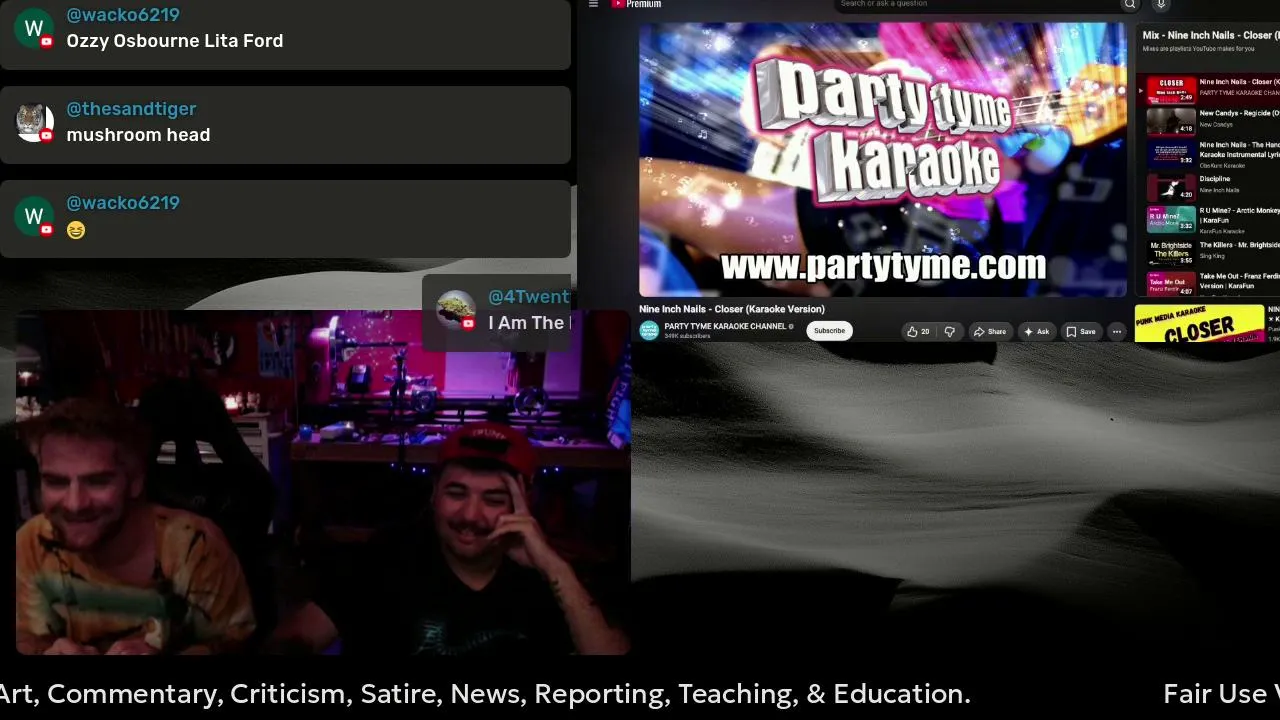Subscribe to Party Tyme Karaoke Channel
The width and height of the screenshot is (1280, 720).
click(x=829, y=331)
